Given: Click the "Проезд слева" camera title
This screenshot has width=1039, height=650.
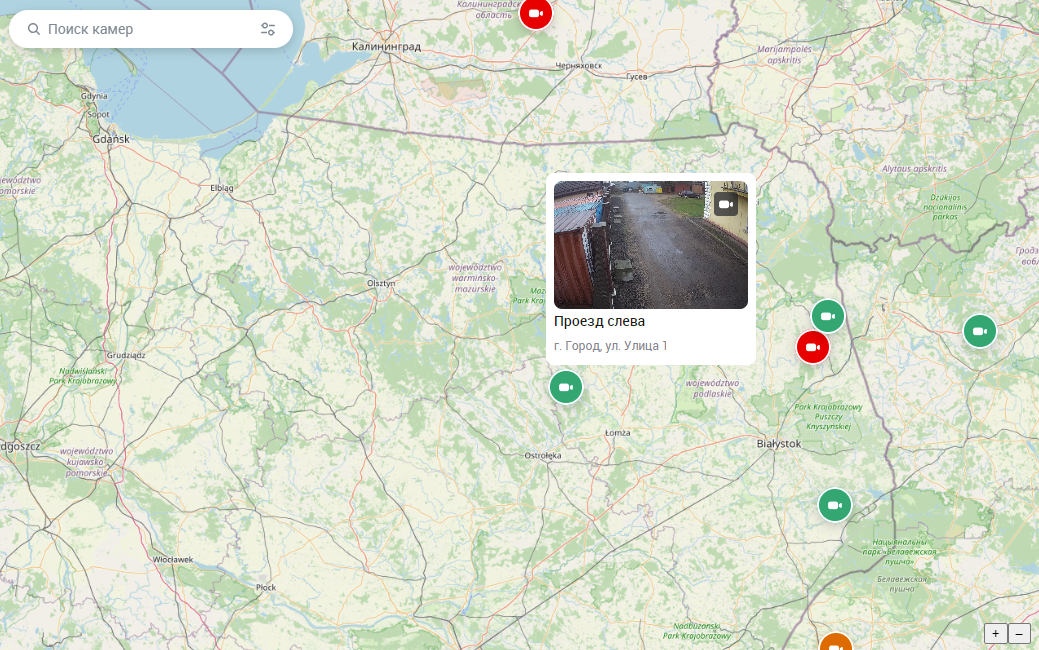Looking at the screenshot, I should [599, 321].
